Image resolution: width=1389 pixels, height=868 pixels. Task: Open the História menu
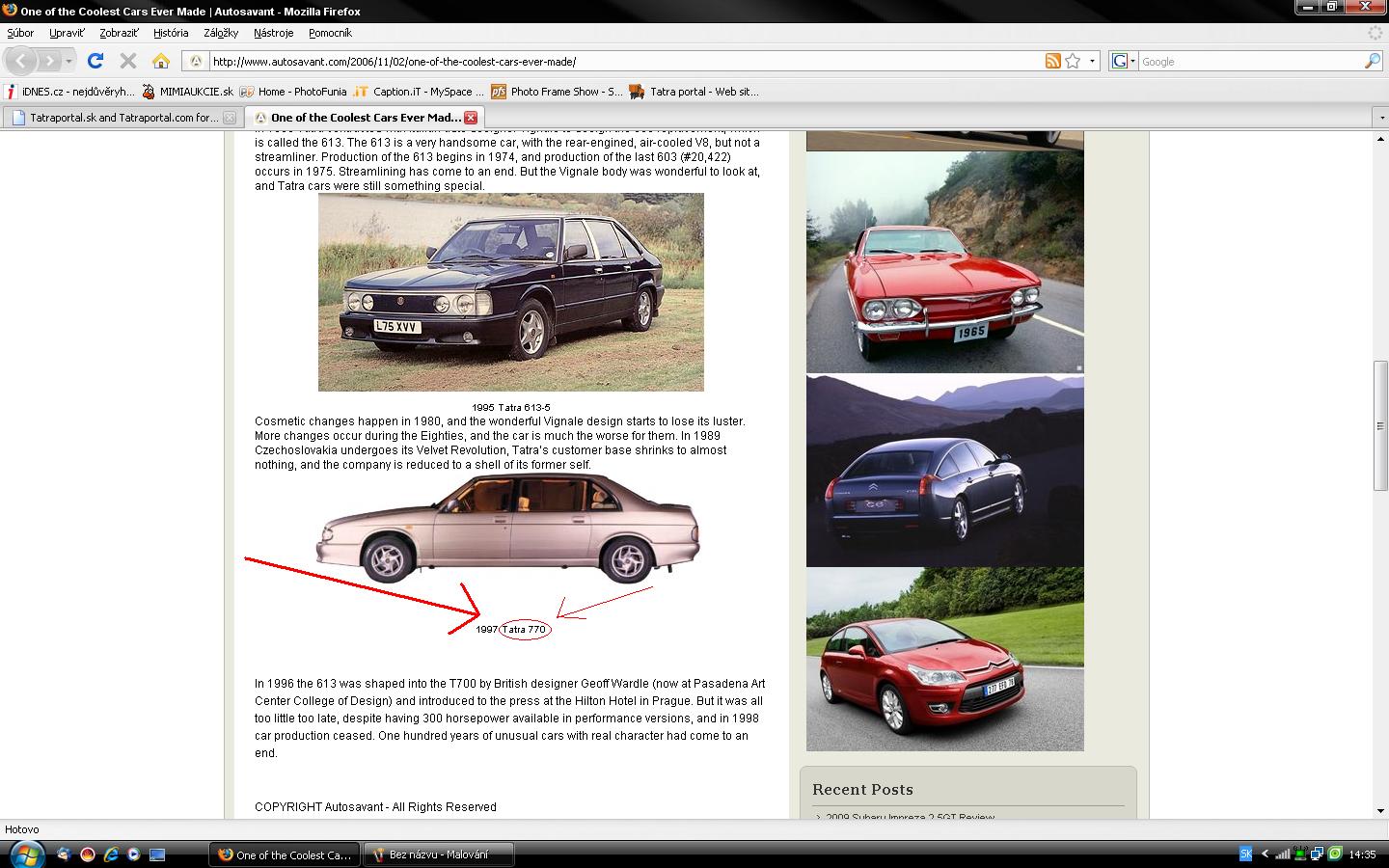click(x=171, y=33)
